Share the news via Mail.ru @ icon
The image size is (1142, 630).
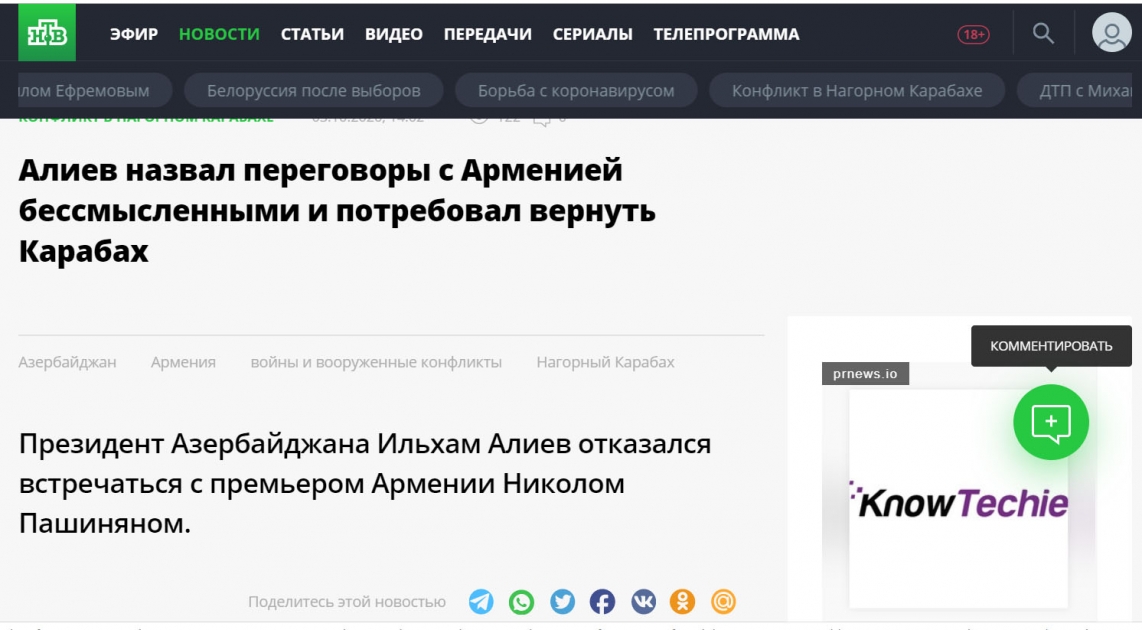click(x=723, y=602)
